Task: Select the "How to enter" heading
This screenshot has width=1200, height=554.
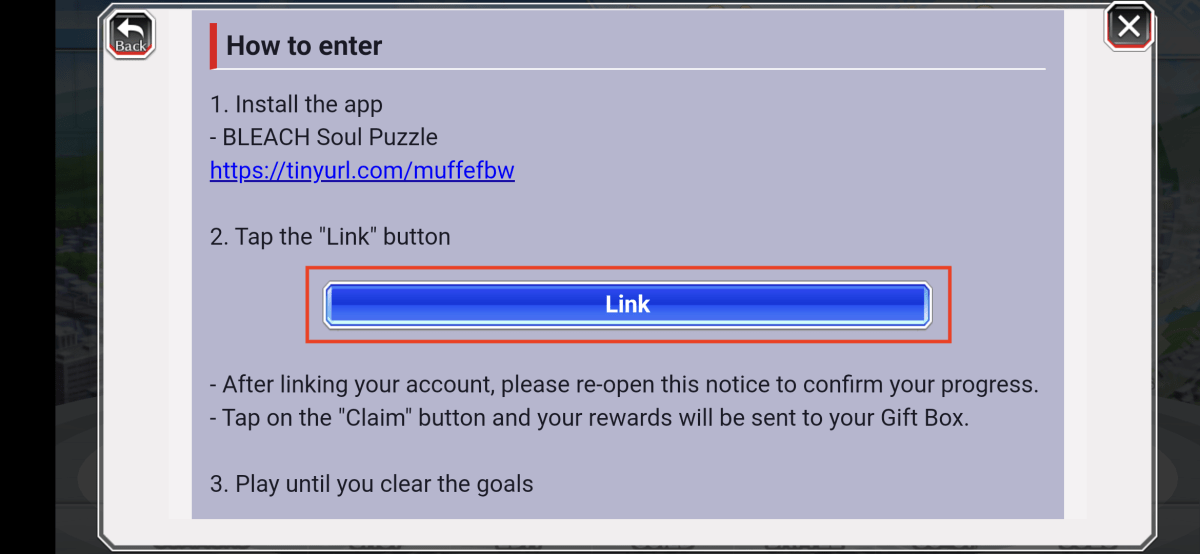Action: click(304, 45)
